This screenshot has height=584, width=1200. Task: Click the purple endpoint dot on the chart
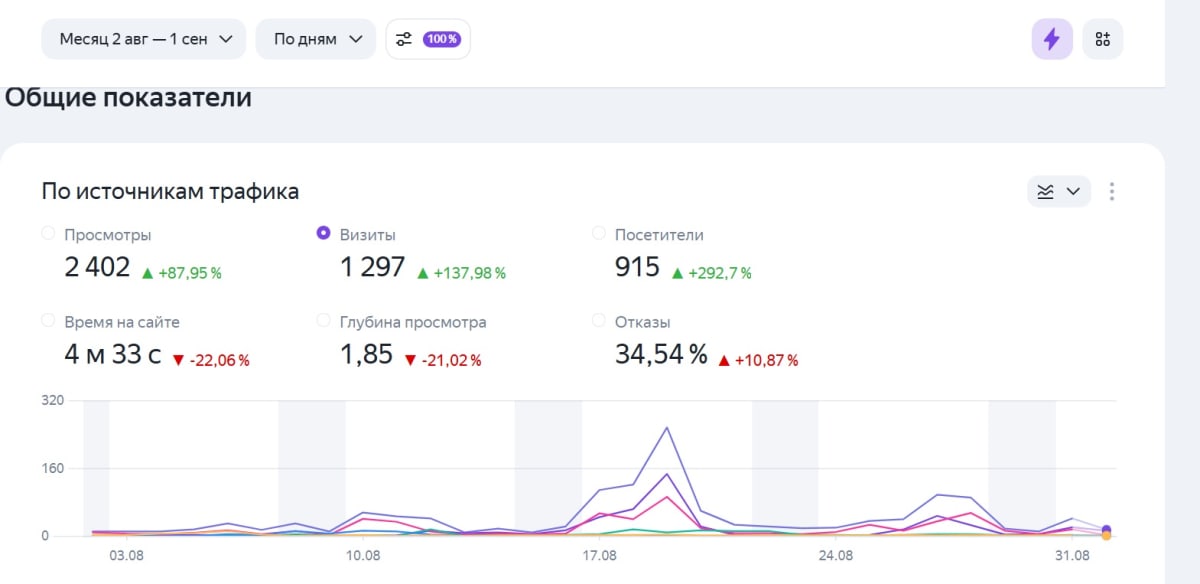1106,530
